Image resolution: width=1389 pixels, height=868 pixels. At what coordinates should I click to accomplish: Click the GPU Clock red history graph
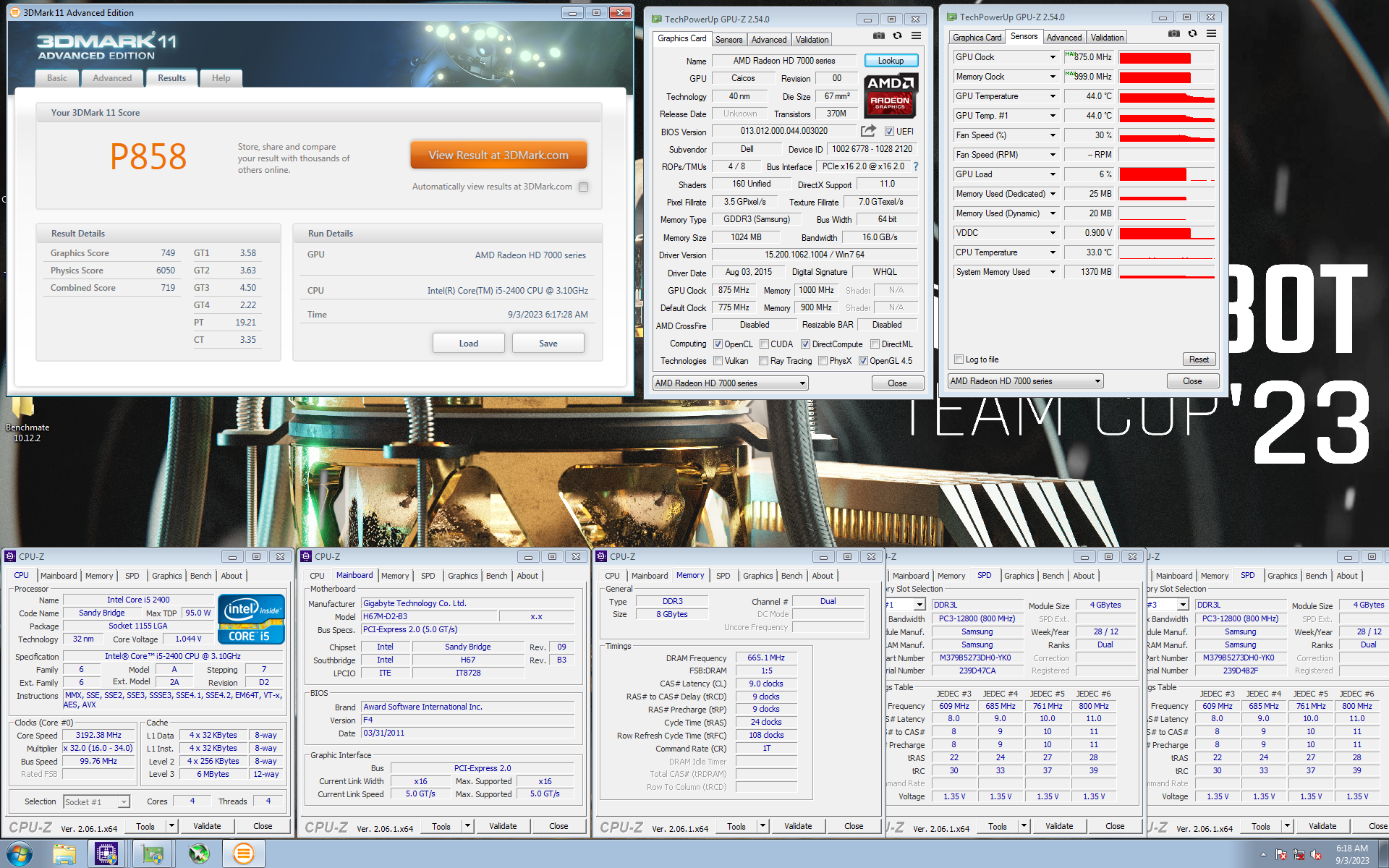point(1166,57)
